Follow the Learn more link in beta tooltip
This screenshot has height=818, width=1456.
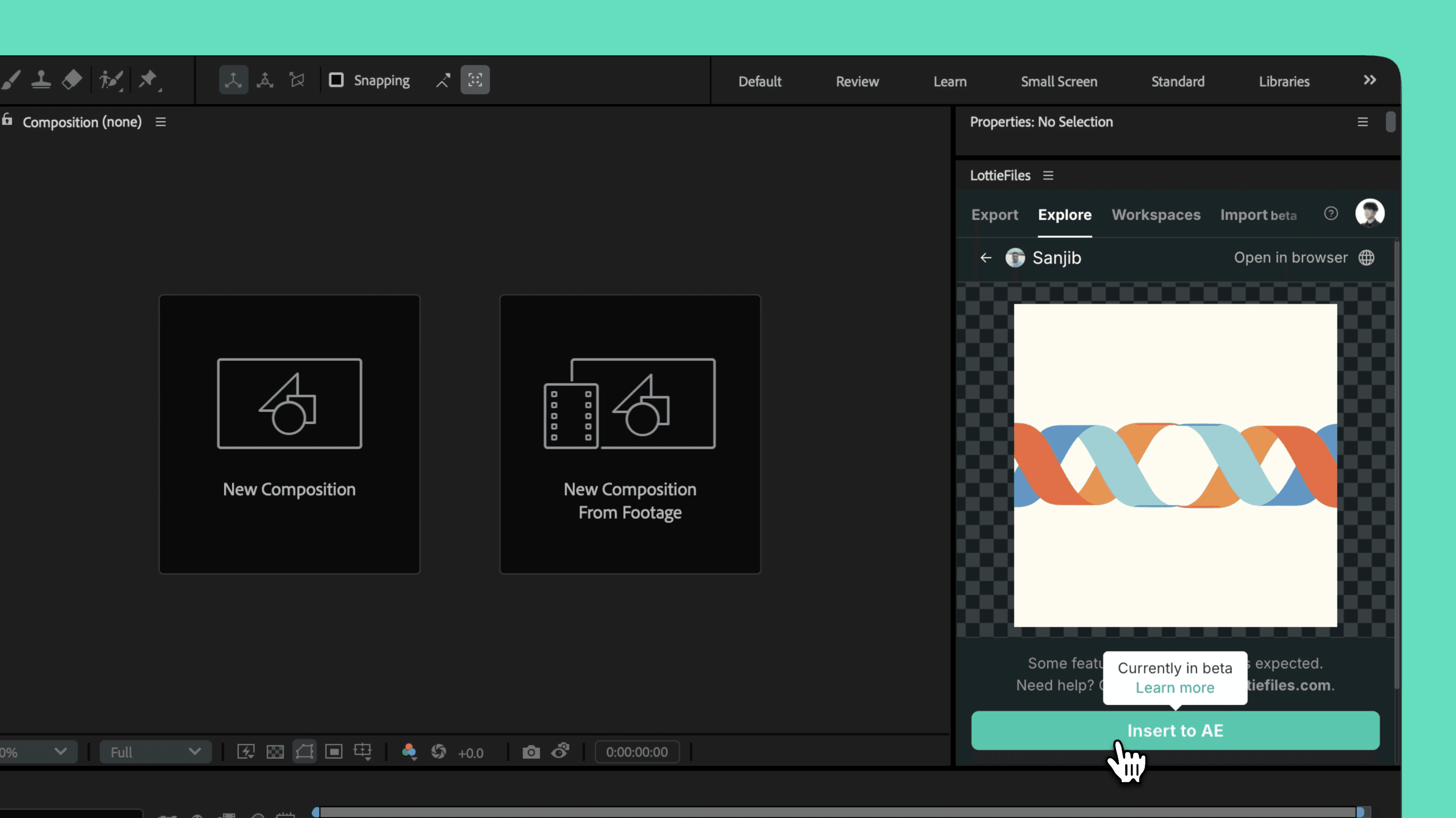(1175, 688)
